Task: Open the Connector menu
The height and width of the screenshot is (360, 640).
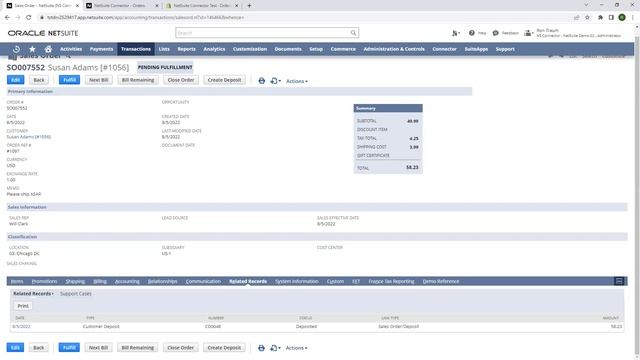Action: tap(444, 49)
